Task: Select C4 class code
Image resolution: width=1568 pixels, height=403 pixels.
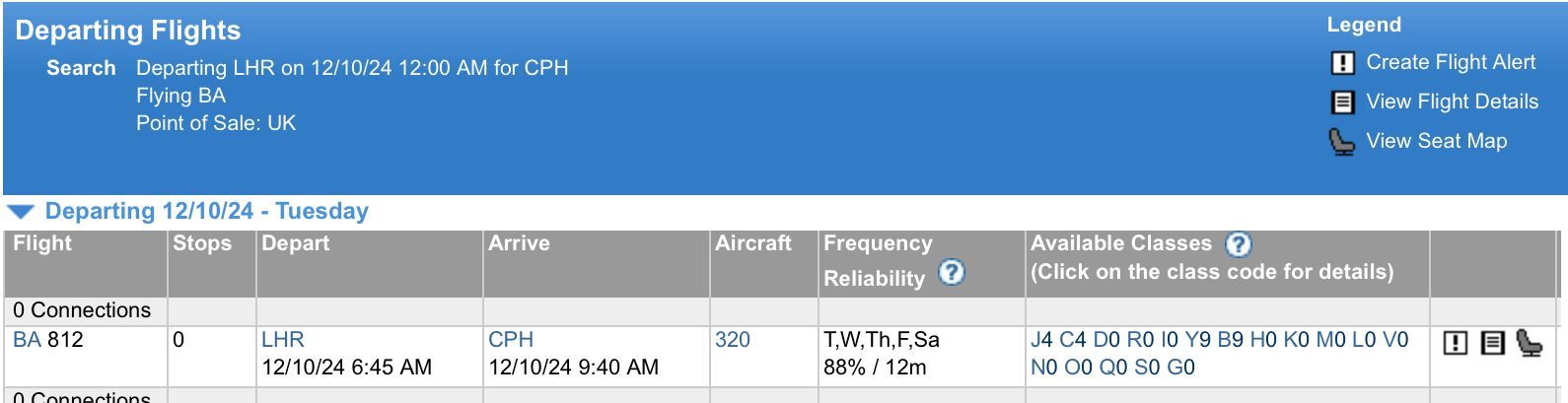Action: pyautogui.click(x=1073, y=340)
